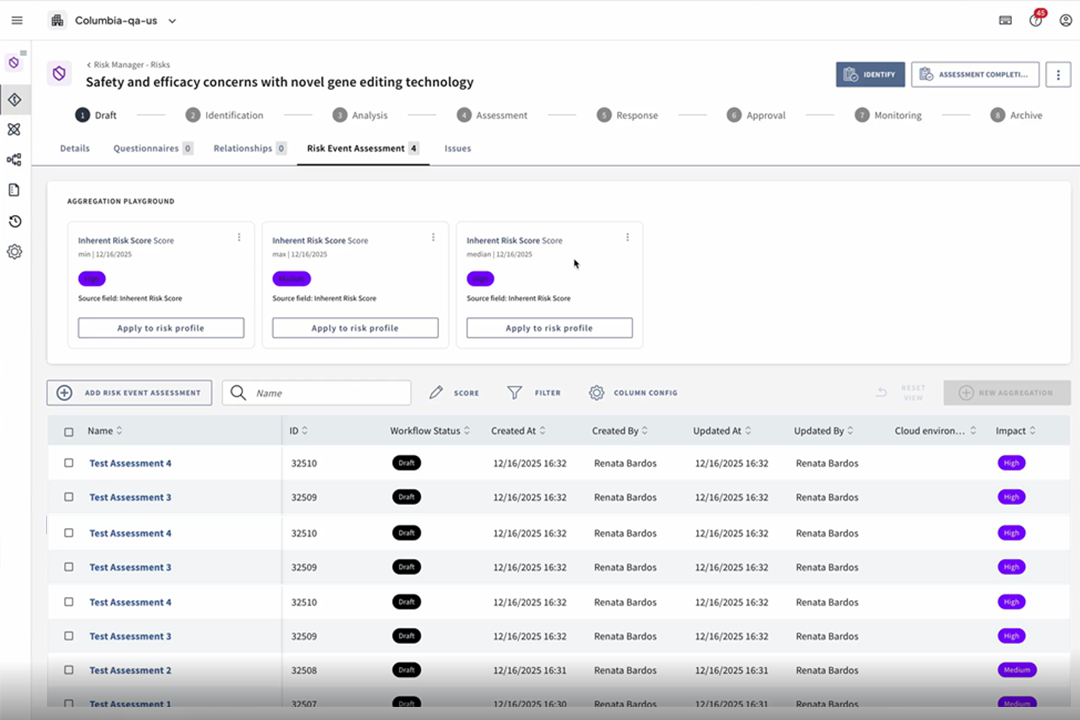Check the Test Assessment 2 row checkbox
Image resolution: width=1080 pixels, height=720 pixels.
[x=69, y=670]
